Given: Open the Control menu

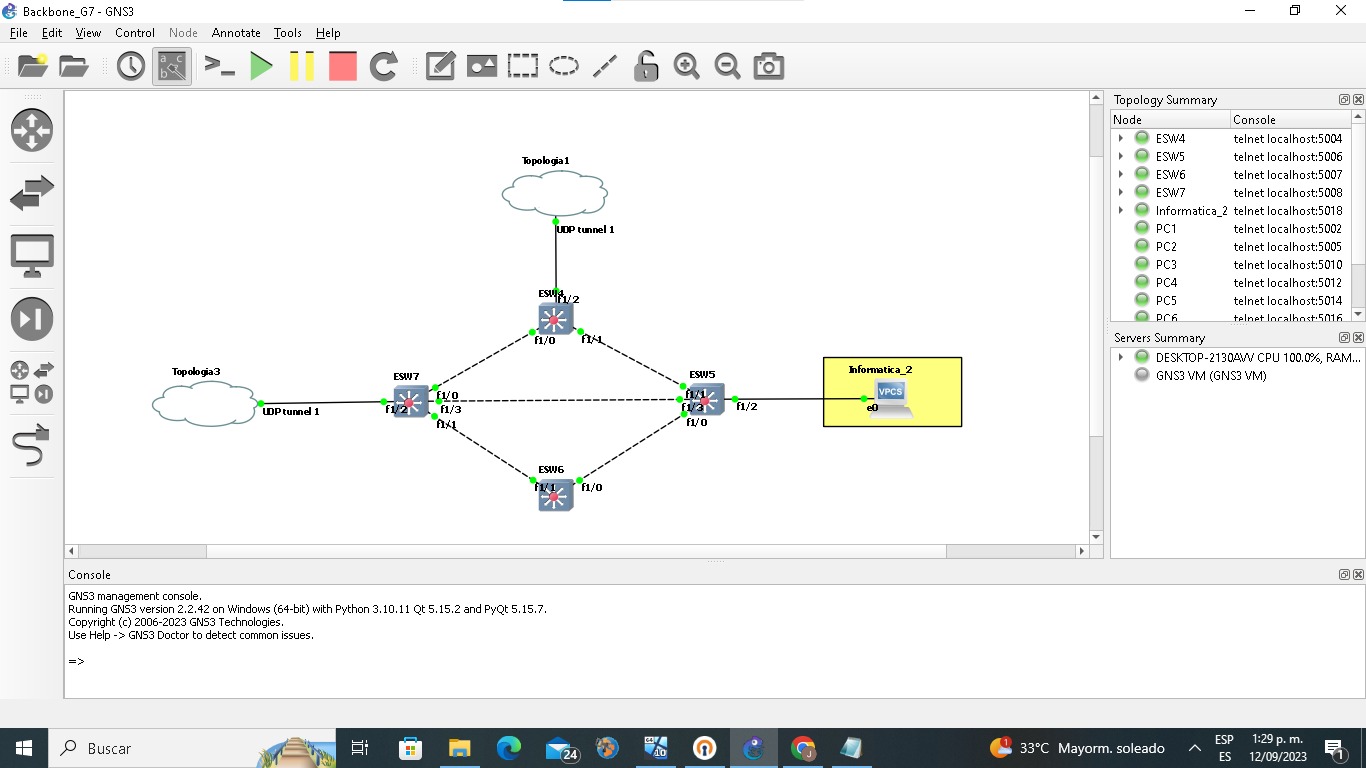Looking at the screenshot, I should [135, 33].
